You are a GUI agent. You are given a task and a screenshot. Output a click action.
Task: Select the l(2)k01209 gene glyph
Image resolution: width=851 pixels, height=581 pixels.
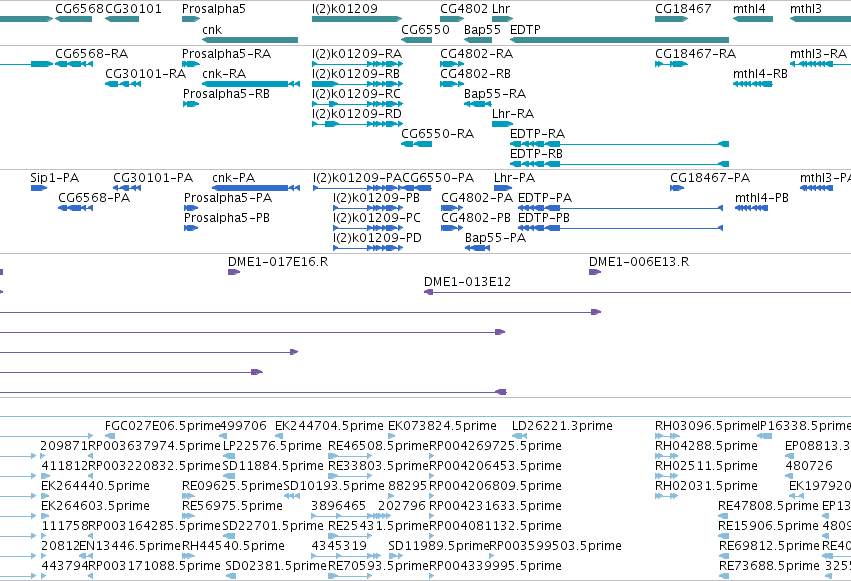357,19
